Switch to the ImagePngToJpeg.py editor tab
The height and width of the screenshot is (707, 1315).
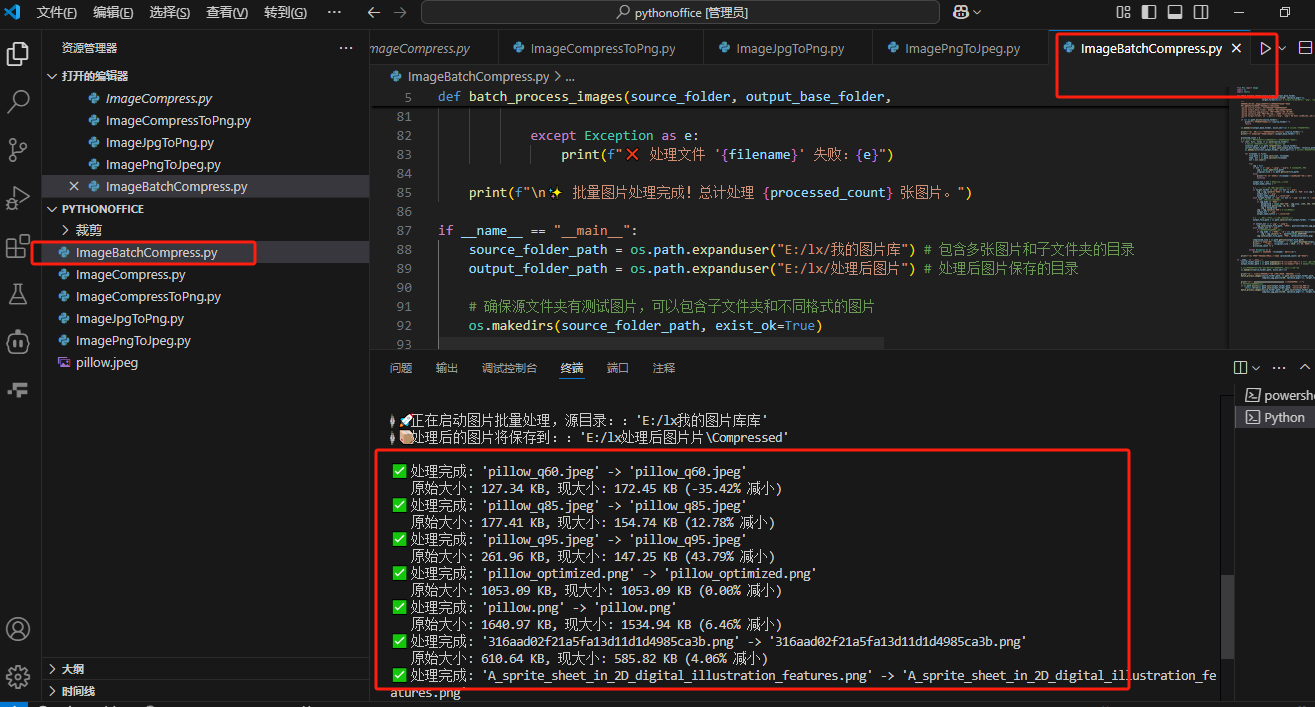pyautogui.click(x=960, y=48)
